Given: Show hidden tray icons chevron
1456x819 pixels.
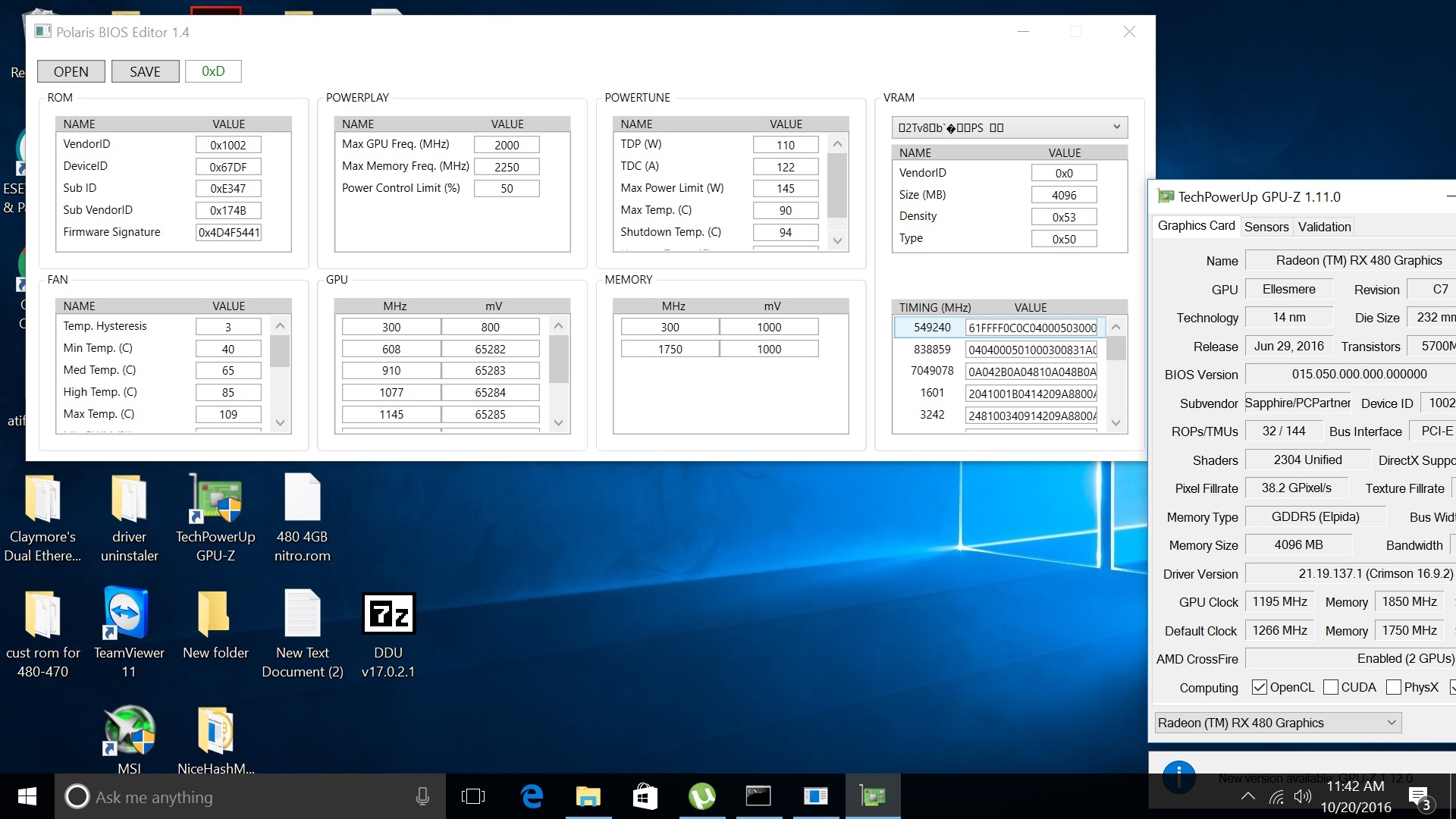Looking at the screenshot, I should tap(1247, 796).
